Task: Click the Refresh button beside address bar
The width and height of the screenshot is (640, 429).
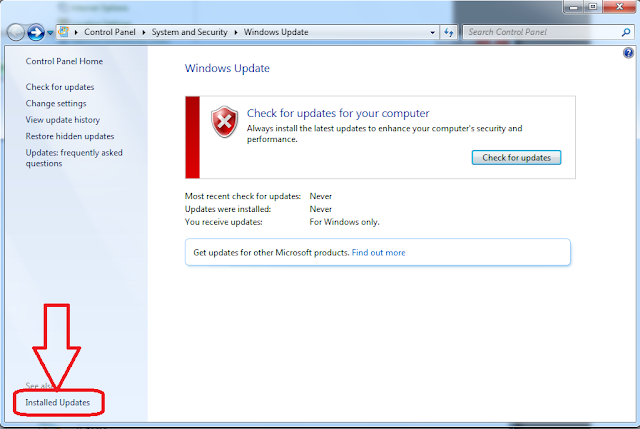Action: coord(449,32)
